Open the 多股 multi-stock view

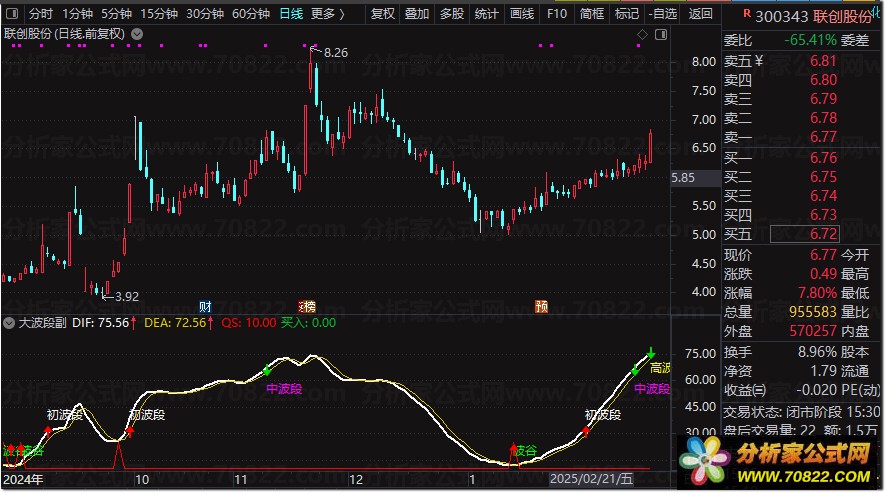coord(452,14)
